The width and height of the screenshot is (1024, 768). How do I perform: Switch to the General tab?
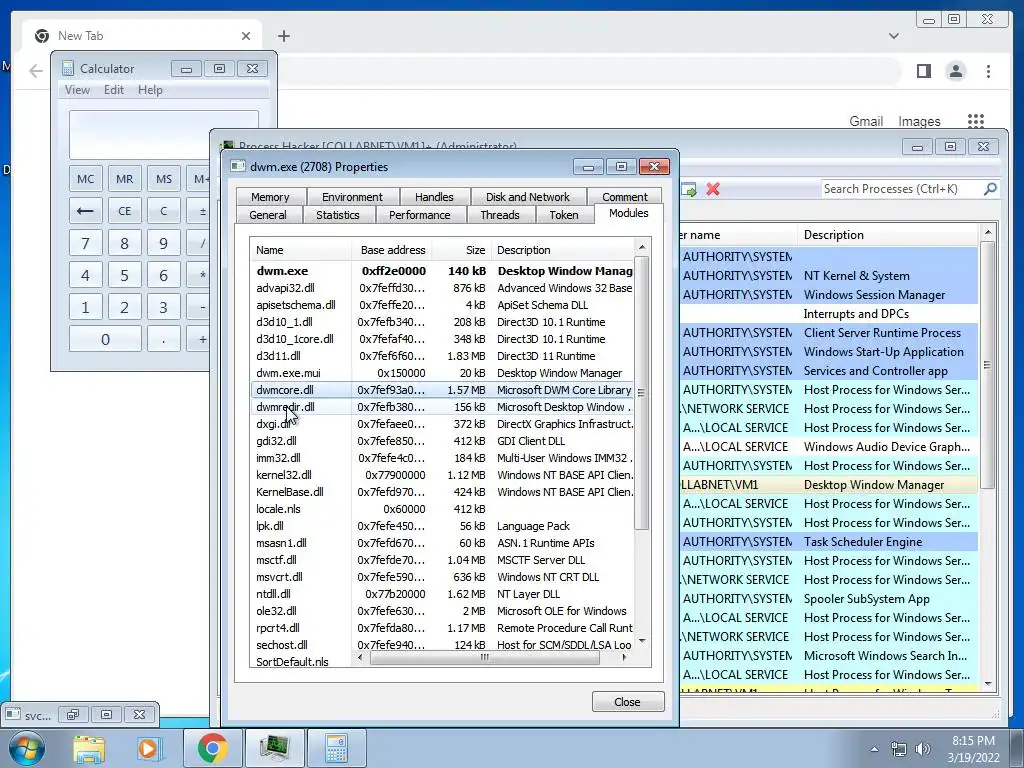tap(268, 215)
